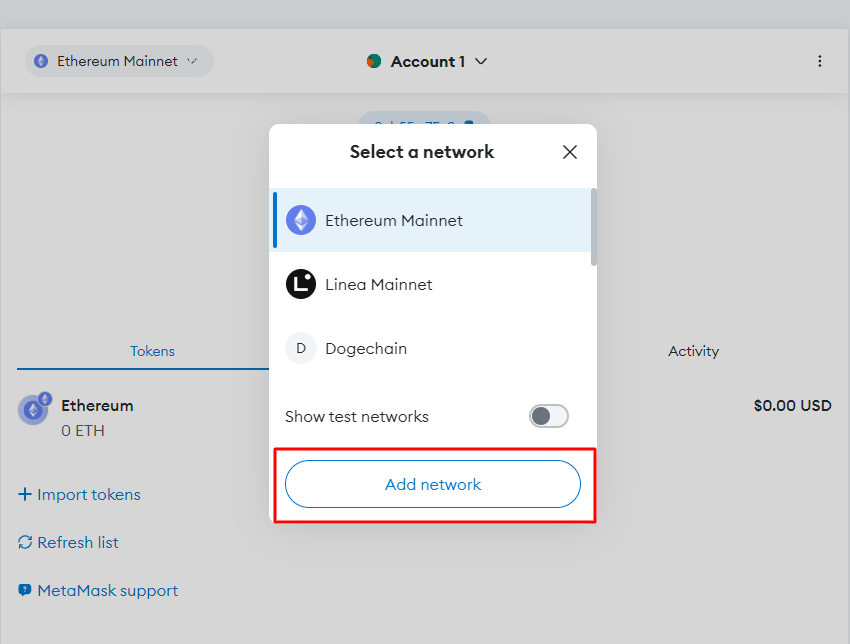Click the Show test networks label
Image resolution: width=850 pixels, height=644 pixels.
357,416
